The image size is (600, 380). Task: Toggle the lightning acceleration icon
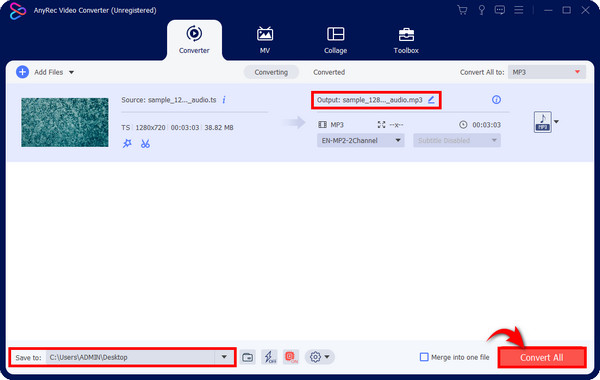click(269, 357)
